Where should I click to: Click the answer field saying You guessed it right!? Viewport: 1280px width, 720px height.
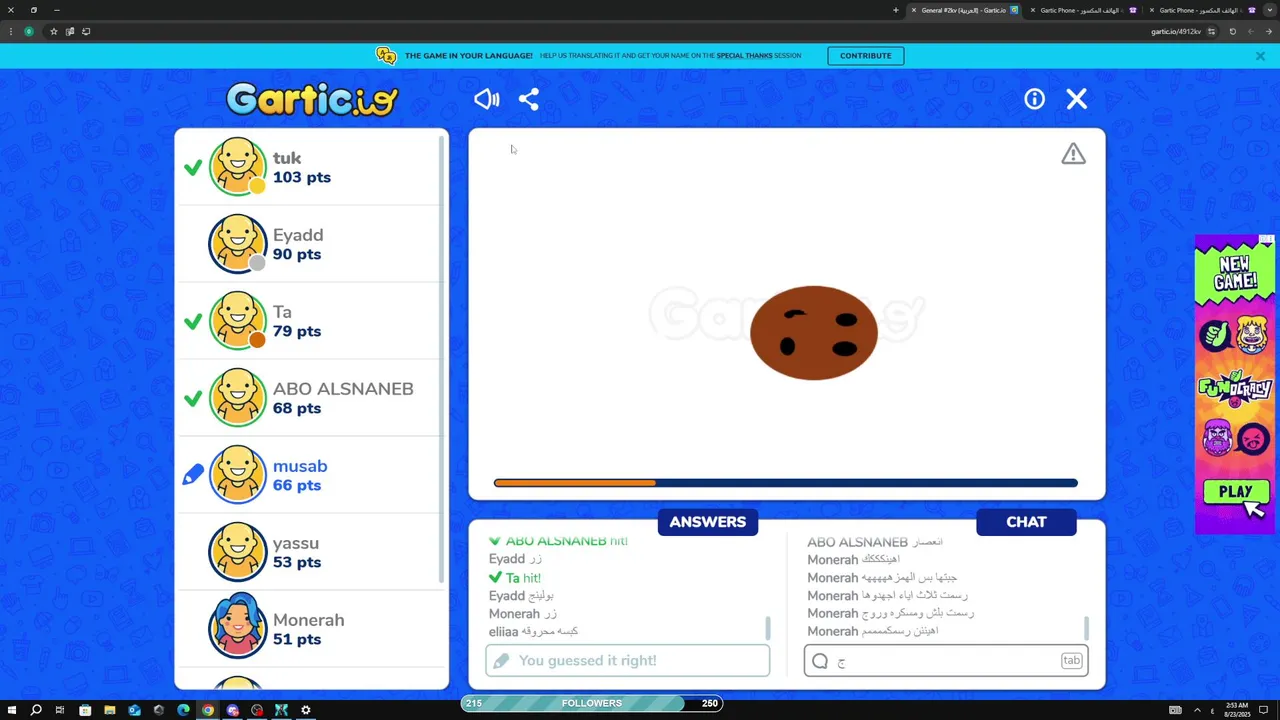627,660
